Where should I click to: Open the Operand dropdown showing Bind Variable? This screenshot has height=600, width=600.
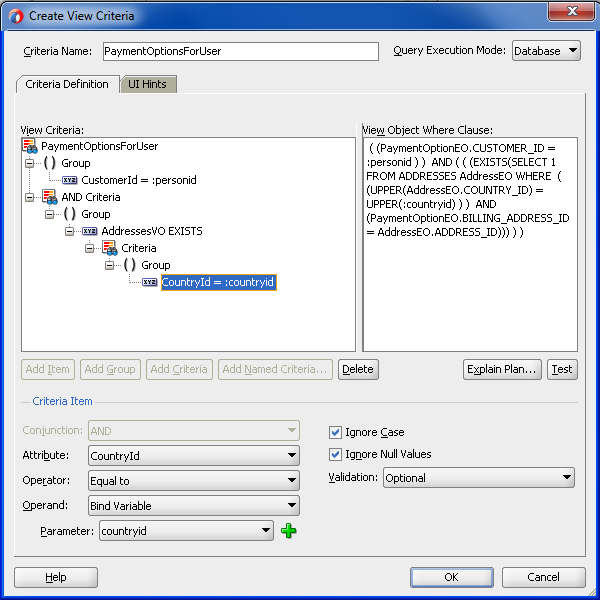click(x=194, y=505)
